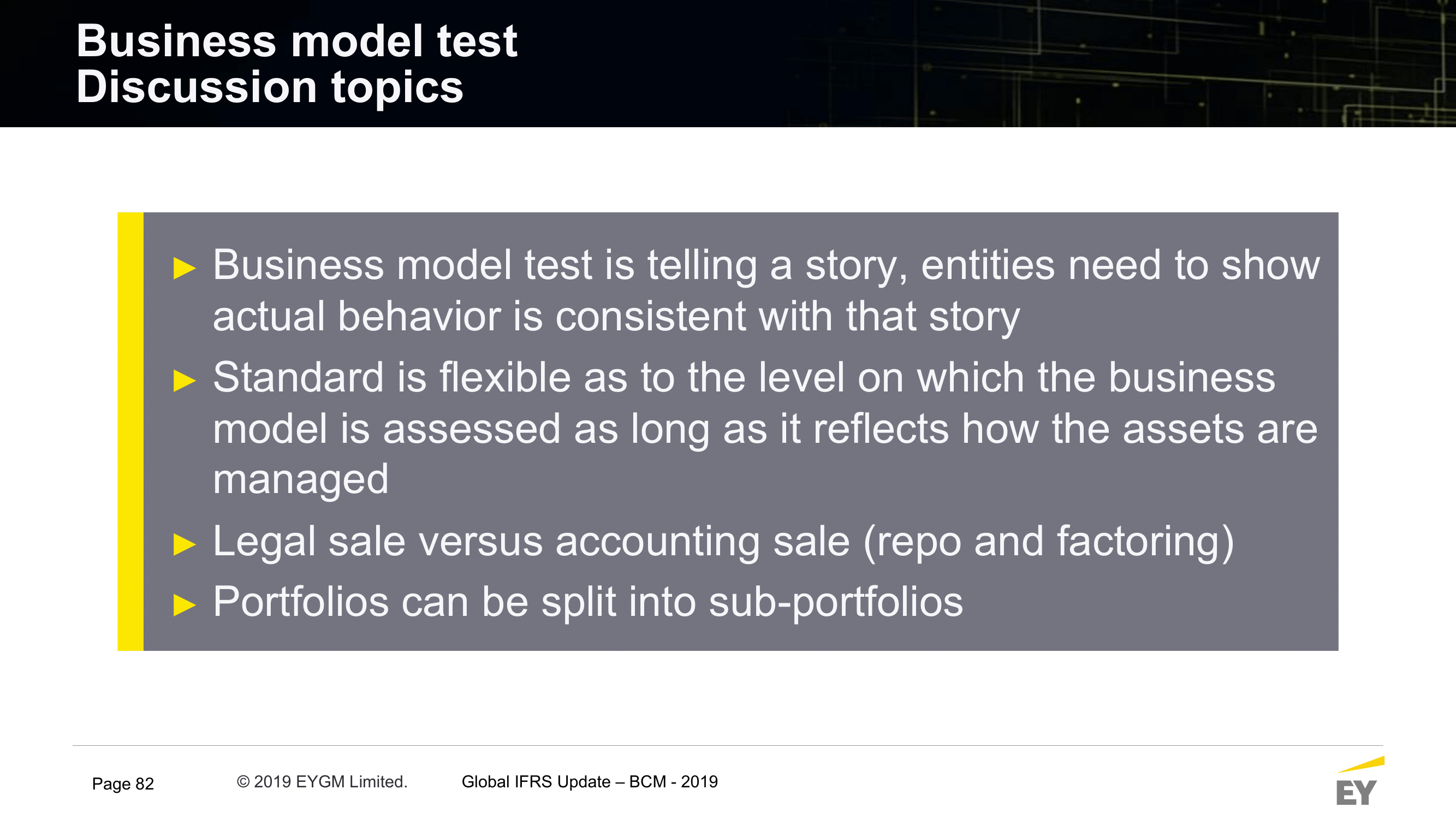Select the 'Discussion topics' subtitle
Screen dimensions: 1456x819
pyautogui.click(x=270, y=87)
